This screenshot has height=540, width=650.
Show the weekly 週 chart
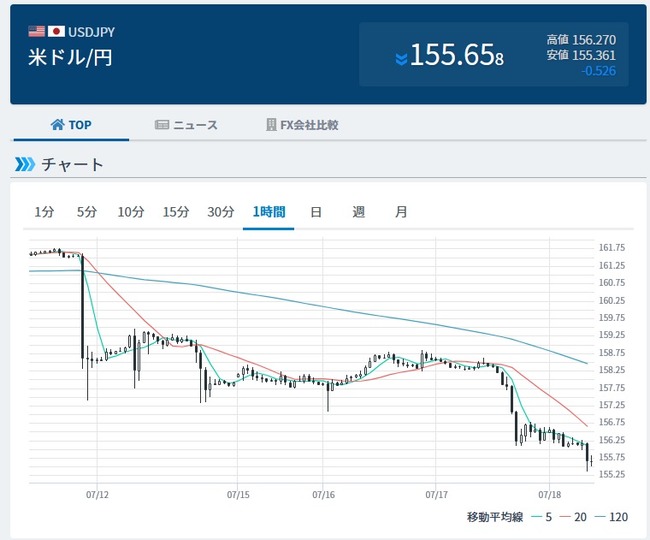click(358, 212)
